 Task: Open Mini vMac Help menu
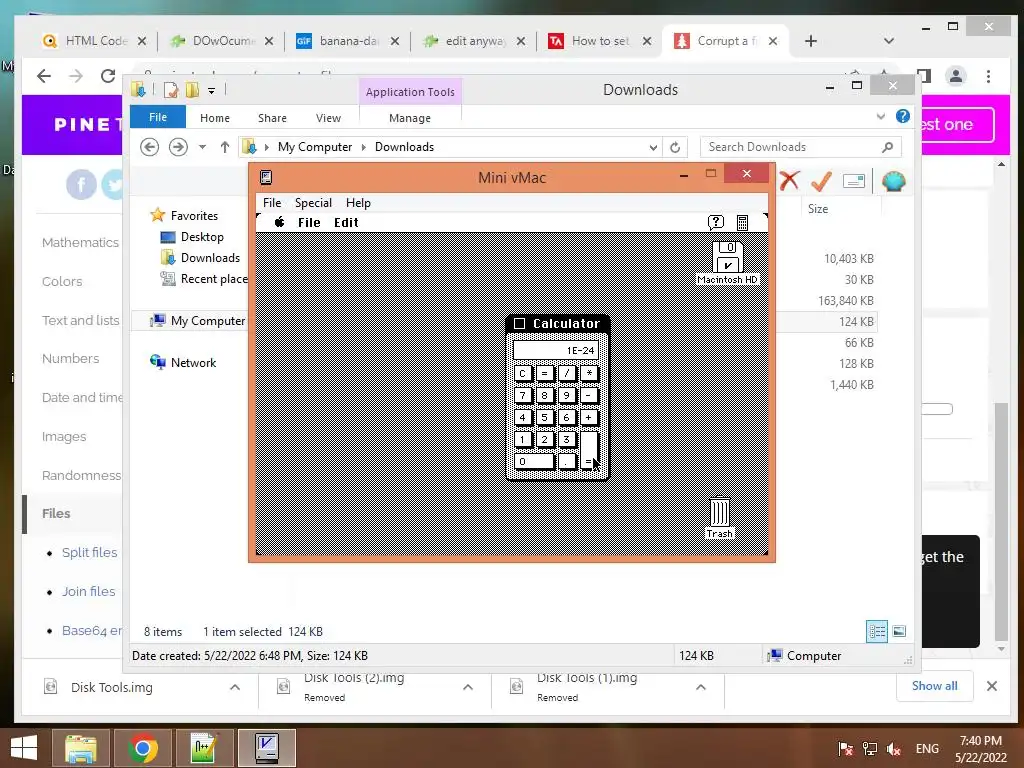point(358,202)
